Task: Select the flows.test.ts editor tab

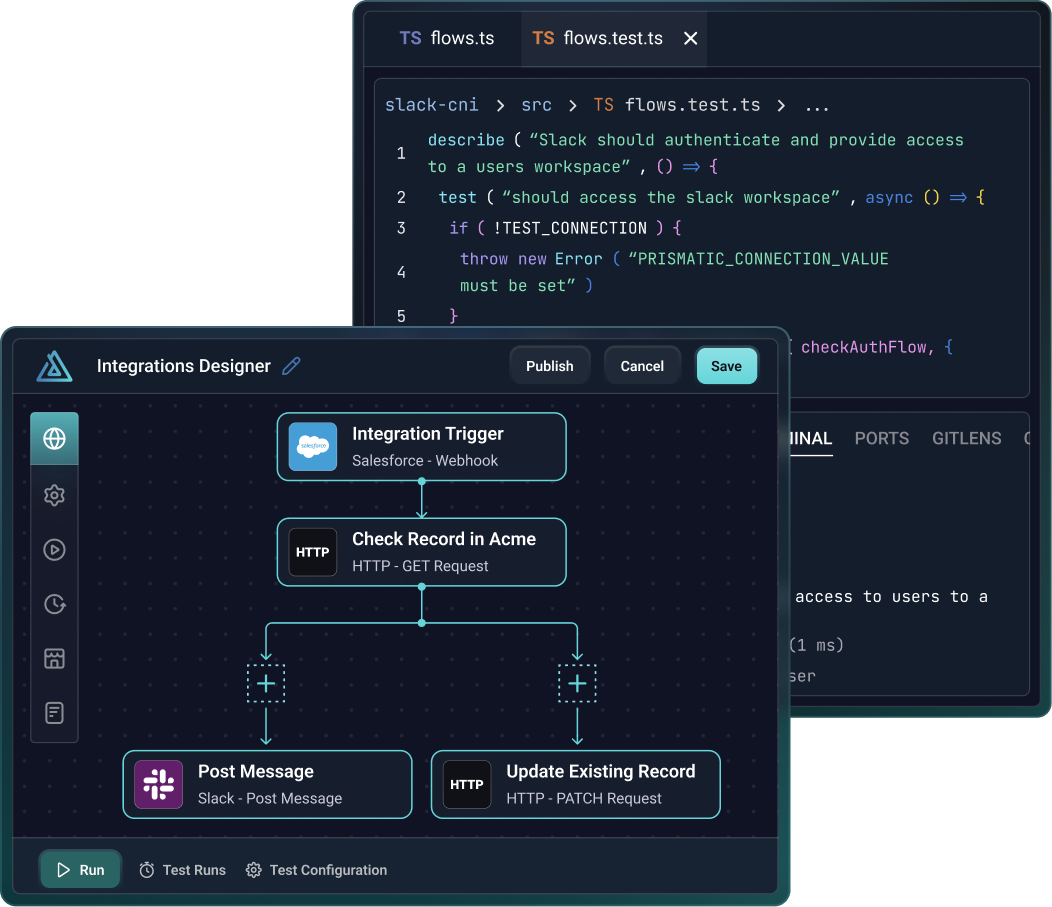Action: pos(614,38)
